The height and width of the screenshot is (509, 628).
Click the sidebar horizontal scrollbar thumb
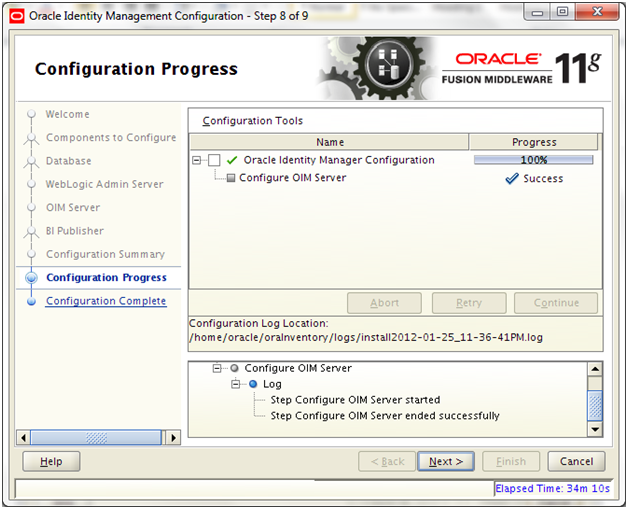coord(96,437)
